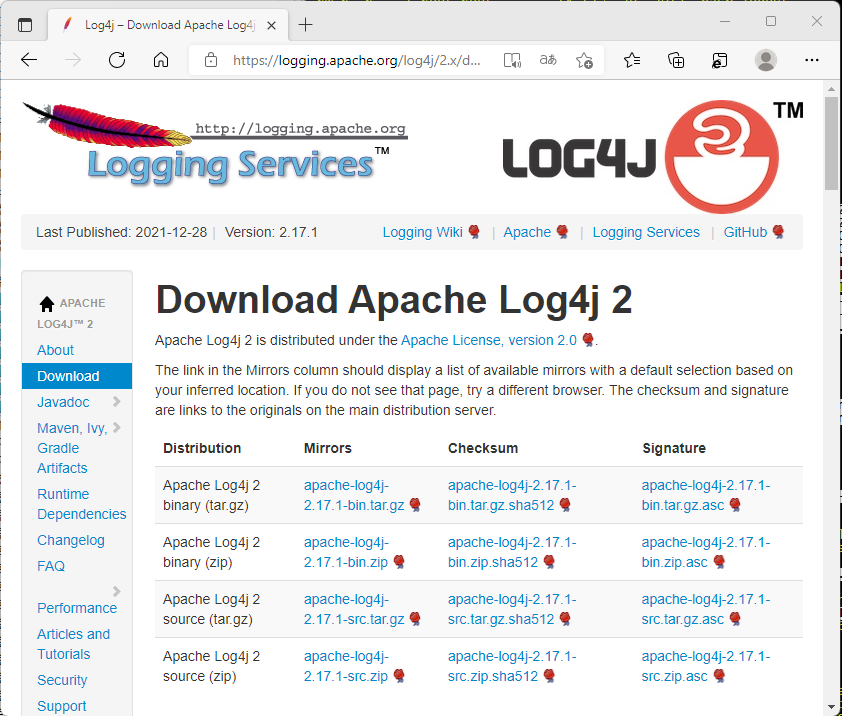Open the src.zip.sha512 checksum link
Image resolution: width=842 pixels, height=716 pixels.
512,666
